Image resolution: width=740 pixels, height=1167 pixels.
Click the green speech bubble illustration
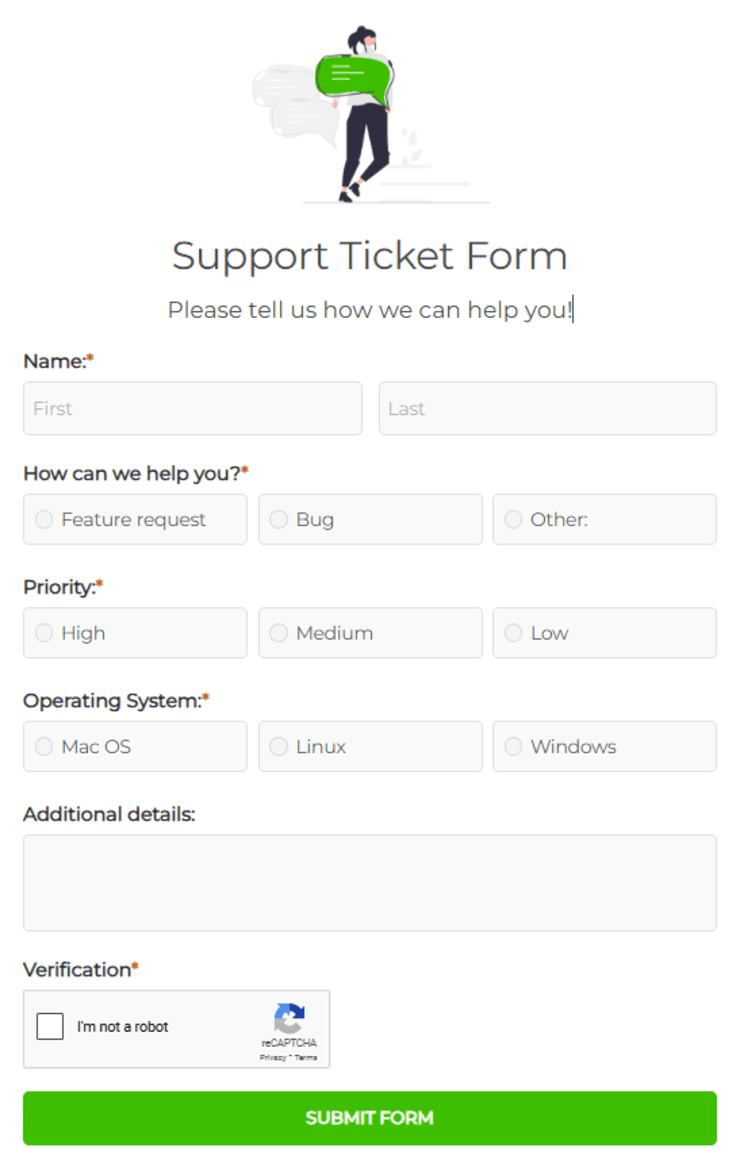pyautogui.click(x=353, y=72)
